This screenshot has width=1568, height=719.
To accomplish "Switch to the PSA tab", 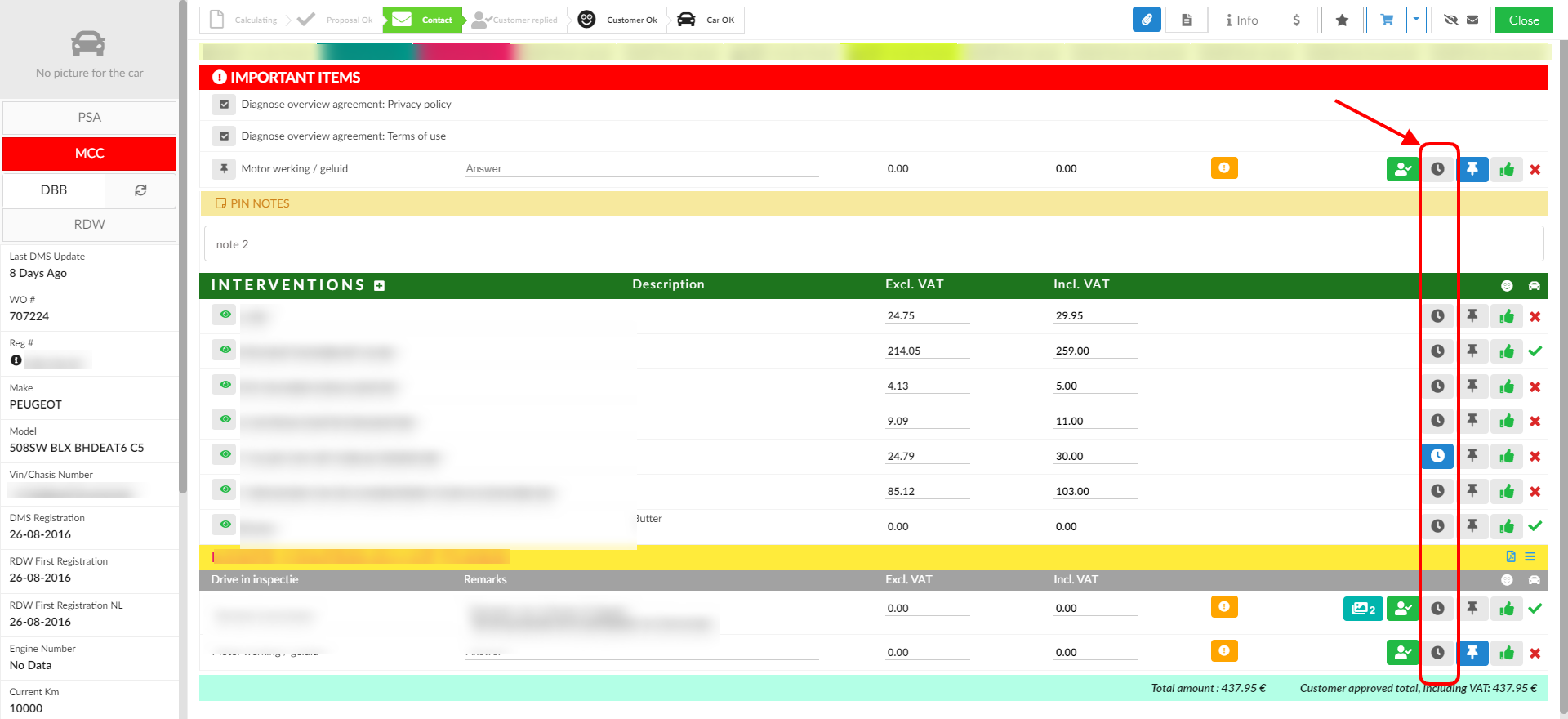I will (90, 118).
